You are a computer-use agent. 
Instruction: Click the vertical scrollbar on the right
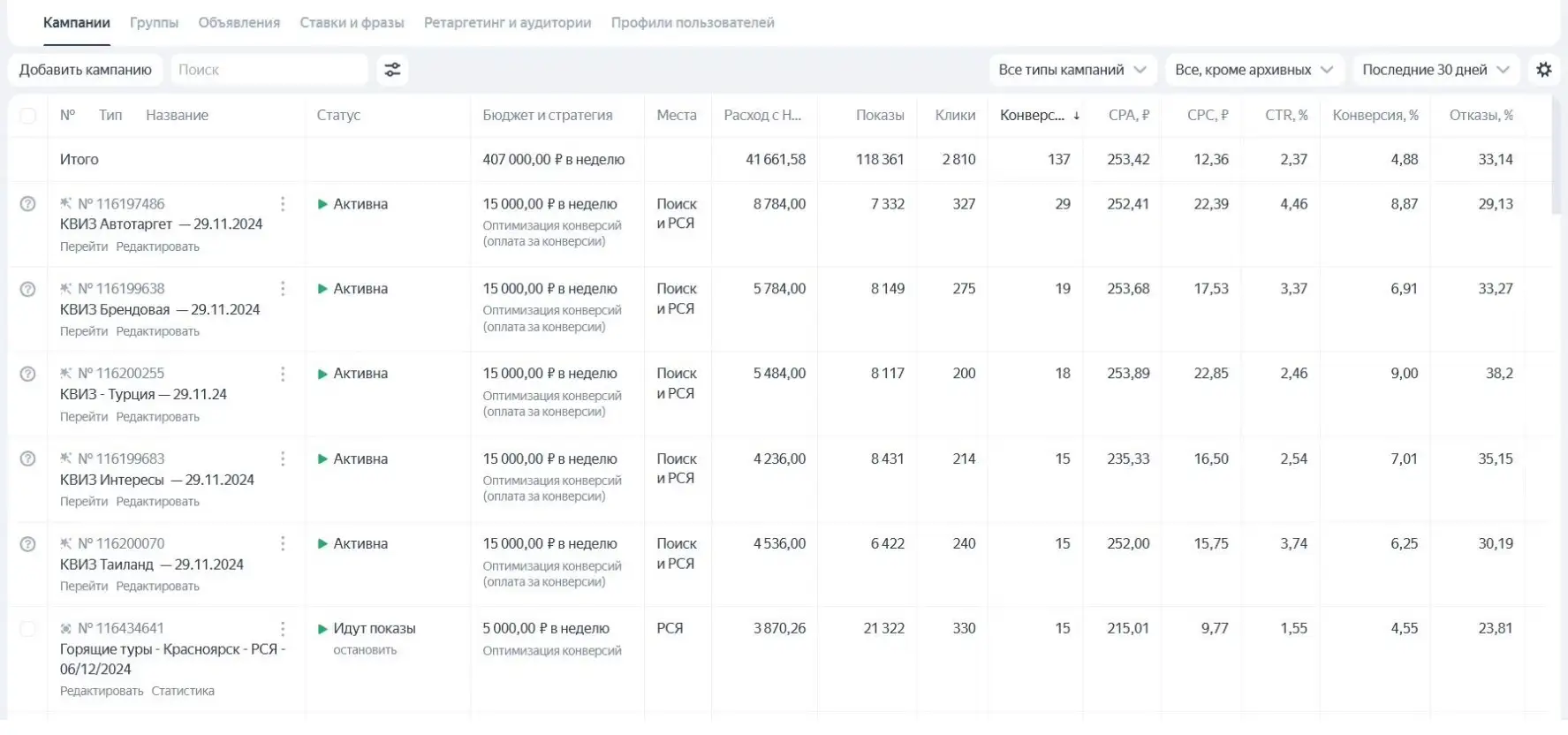pyautogui.click(x=1557, y=156)
